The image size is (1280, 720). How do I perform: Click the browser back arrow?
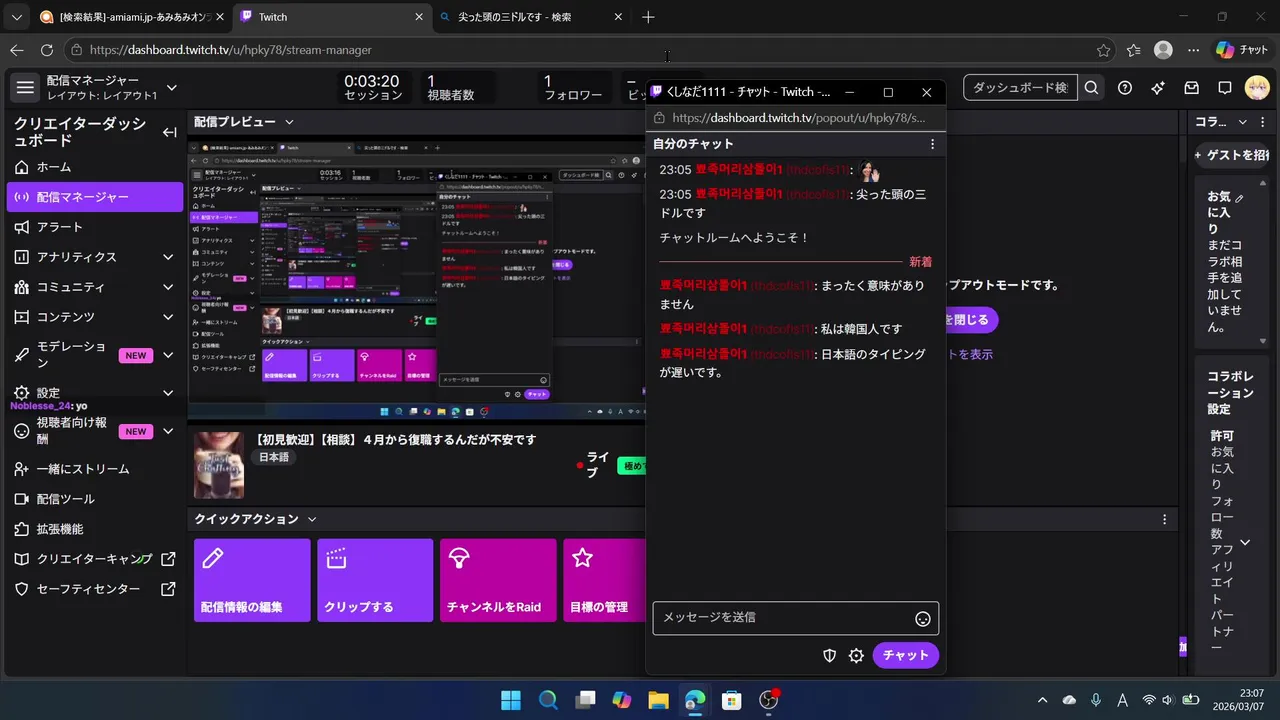click(x=17, y=50)
